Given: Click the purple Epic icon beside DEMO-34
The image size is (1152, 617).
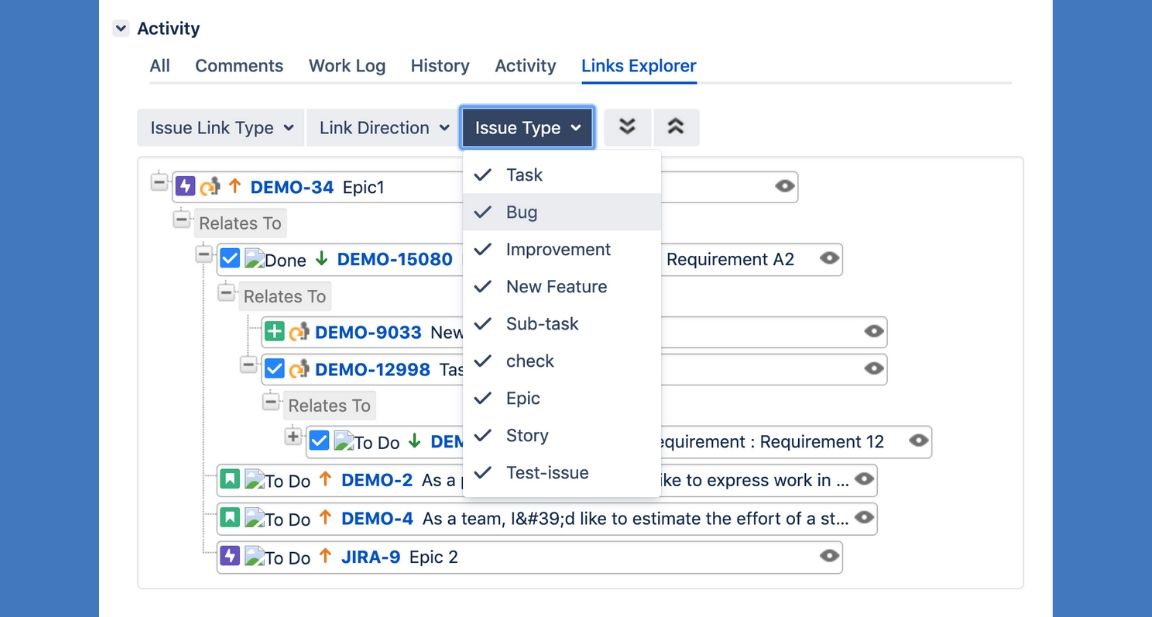Looking at the screenshot, I should click(x=185, y=186).
